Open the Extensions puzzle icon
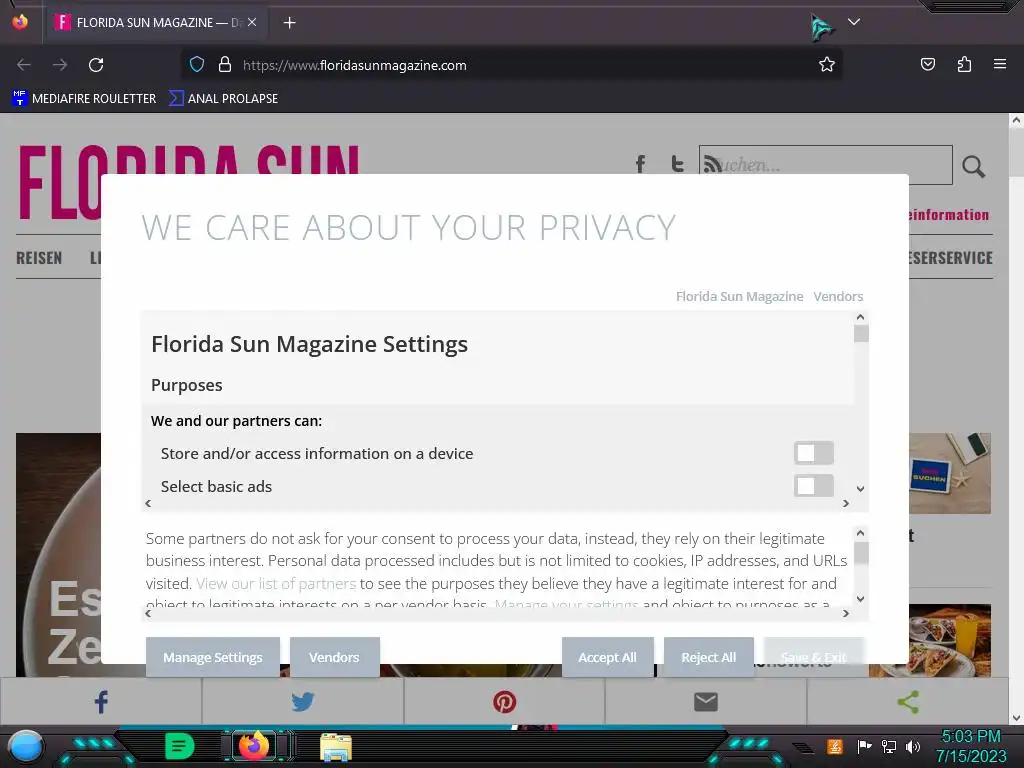 964,64
